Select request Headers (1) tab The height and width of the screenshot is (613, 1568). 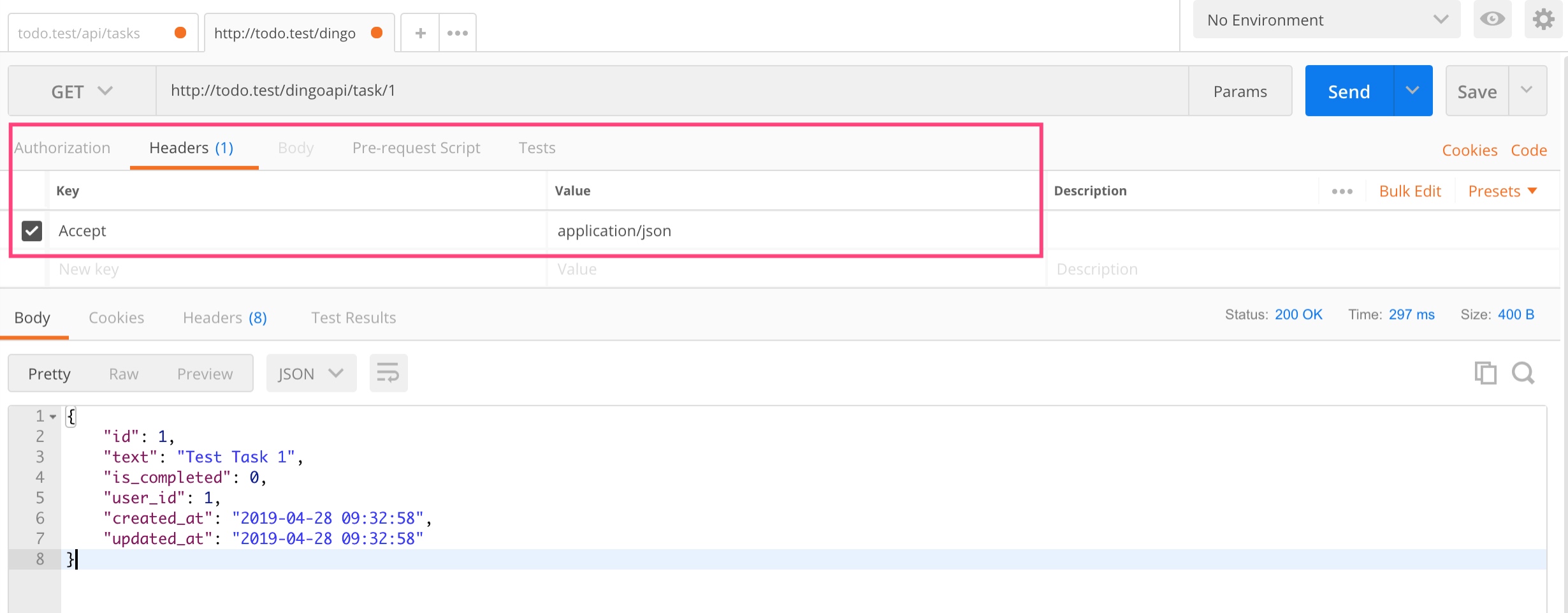(191, 148)
